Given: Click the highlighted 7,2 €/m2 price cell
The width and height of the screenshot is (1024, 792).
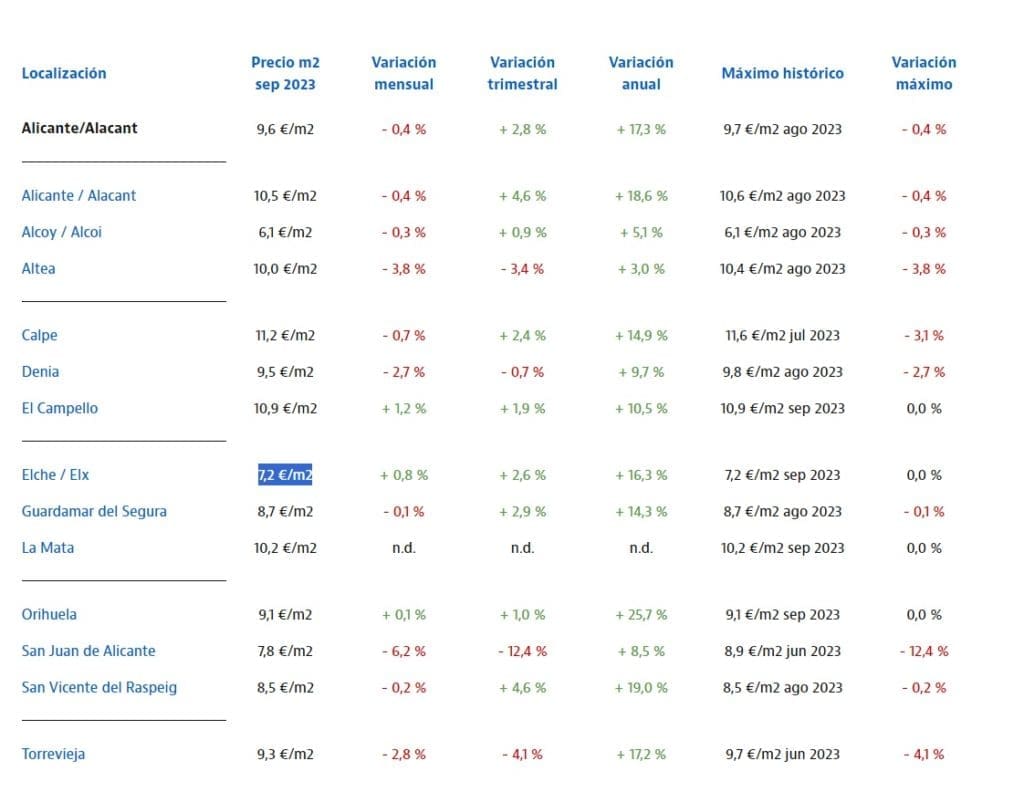Looking at the screenshot, I should pyautogui.click(x=285, y=475).
